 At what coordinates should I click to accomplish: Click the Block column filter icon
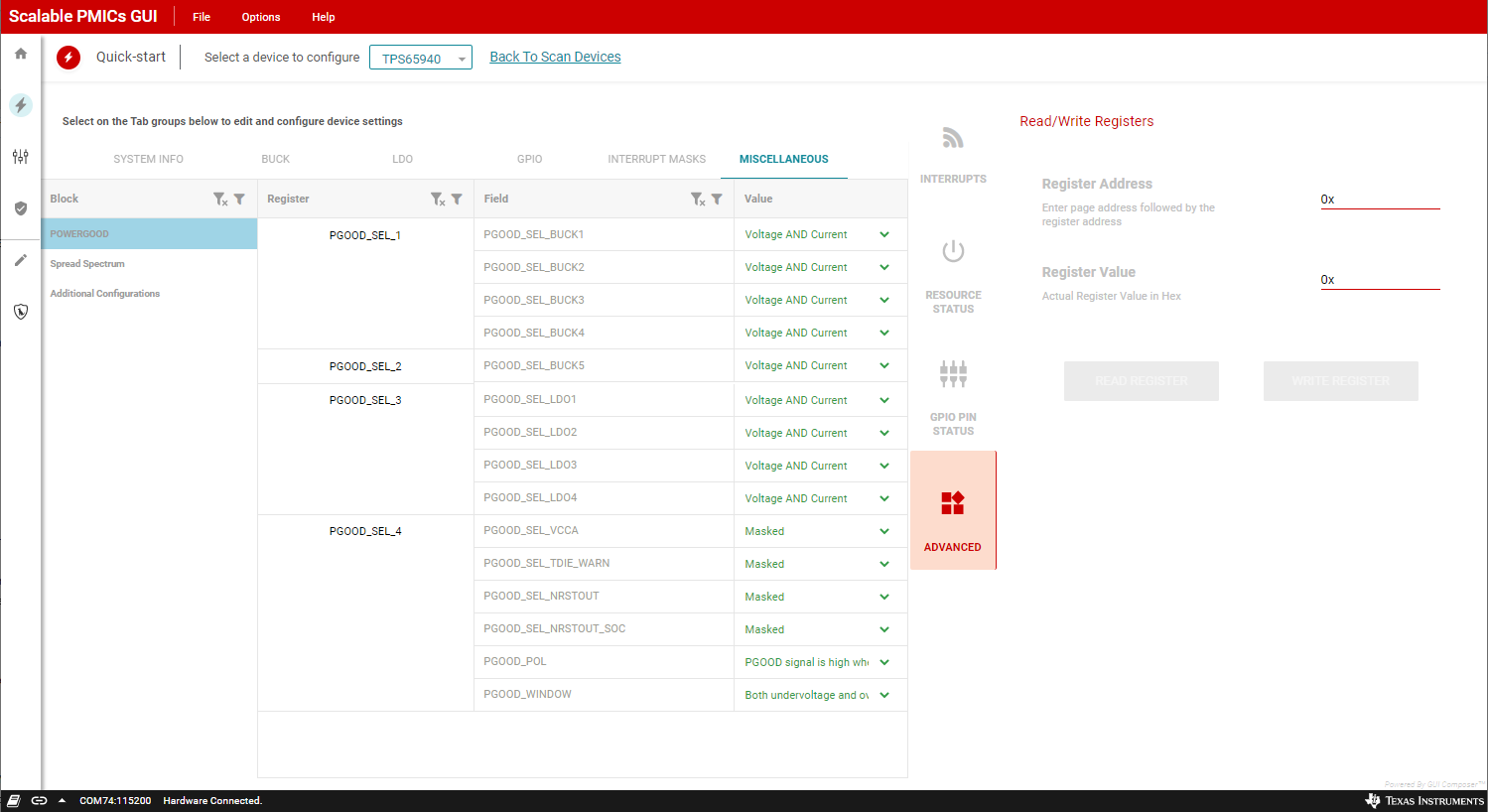point(239,200)
